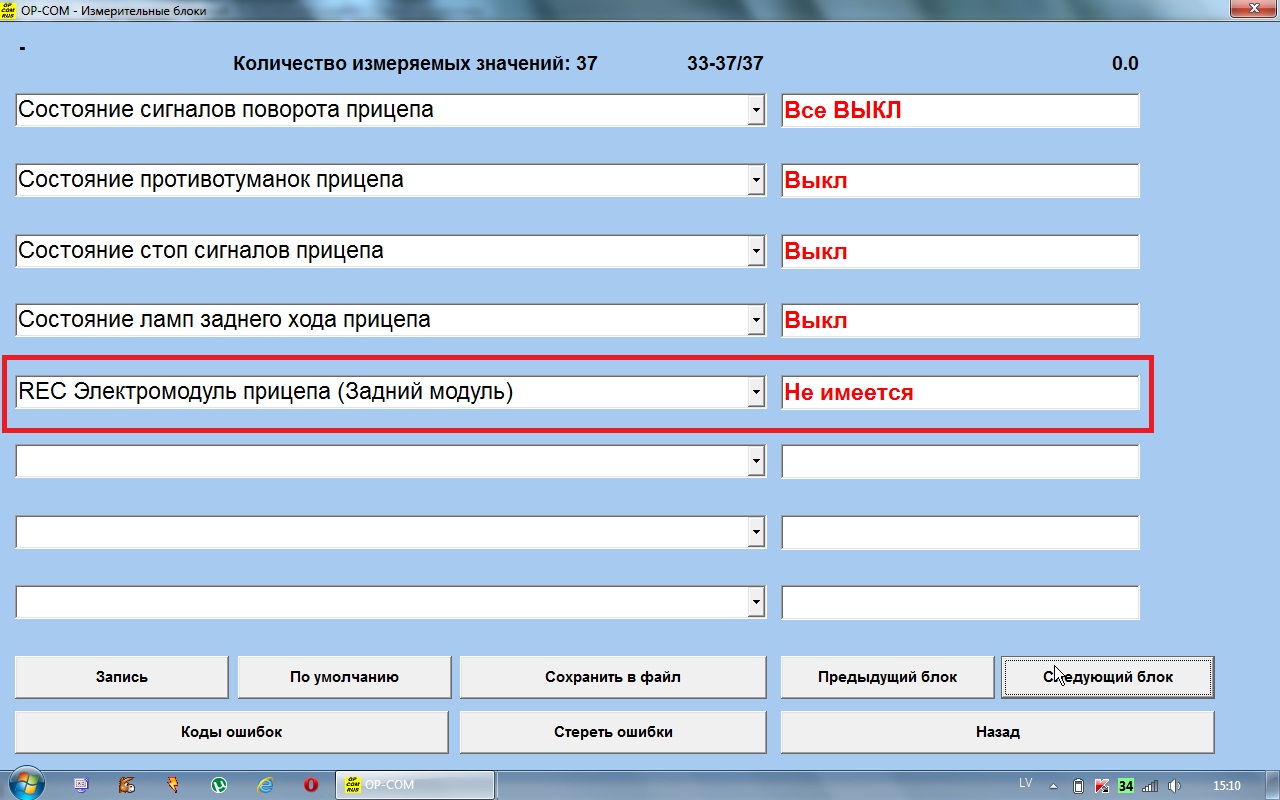Viewport: 1280px width, 800px height.
Task: Click the network signal tray icon
Action: [1150, 786]
